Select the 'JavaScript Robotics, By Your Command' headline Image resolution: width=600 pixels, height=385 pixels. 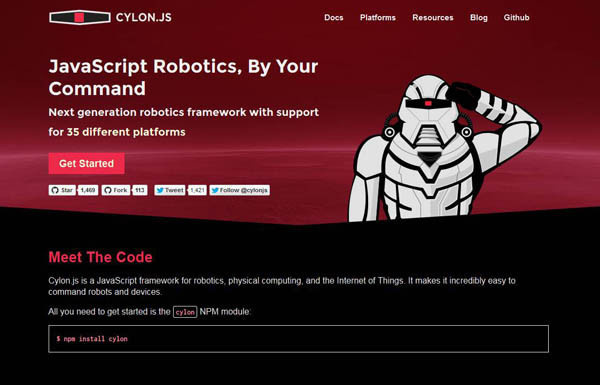point(183,77)
